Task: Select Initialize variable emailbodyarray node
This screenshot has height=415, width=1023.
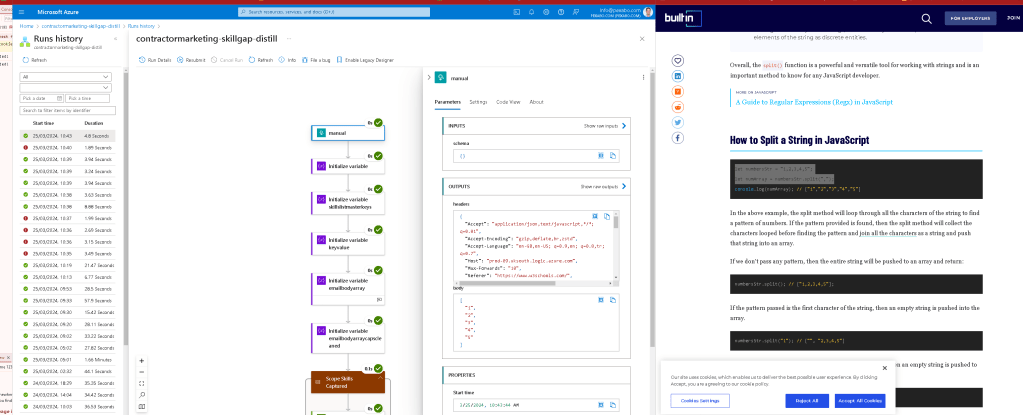Action: pyautogui.click(x=348, y=288)
